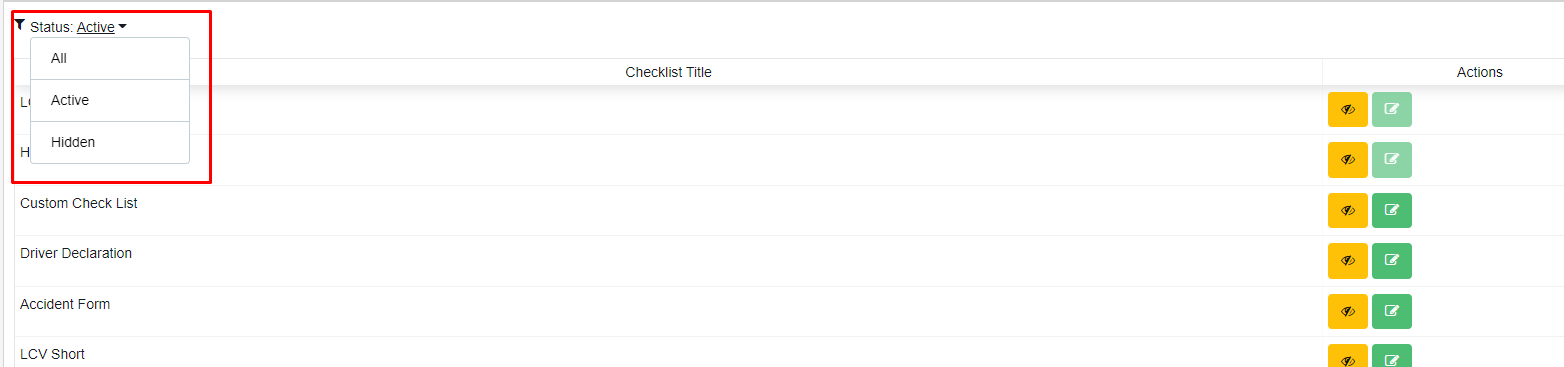Image resolution: width=1564 pixels, height=367 pixels.
Task: Edit the Accident Form checklist
Action: [x=1391, y=311]
